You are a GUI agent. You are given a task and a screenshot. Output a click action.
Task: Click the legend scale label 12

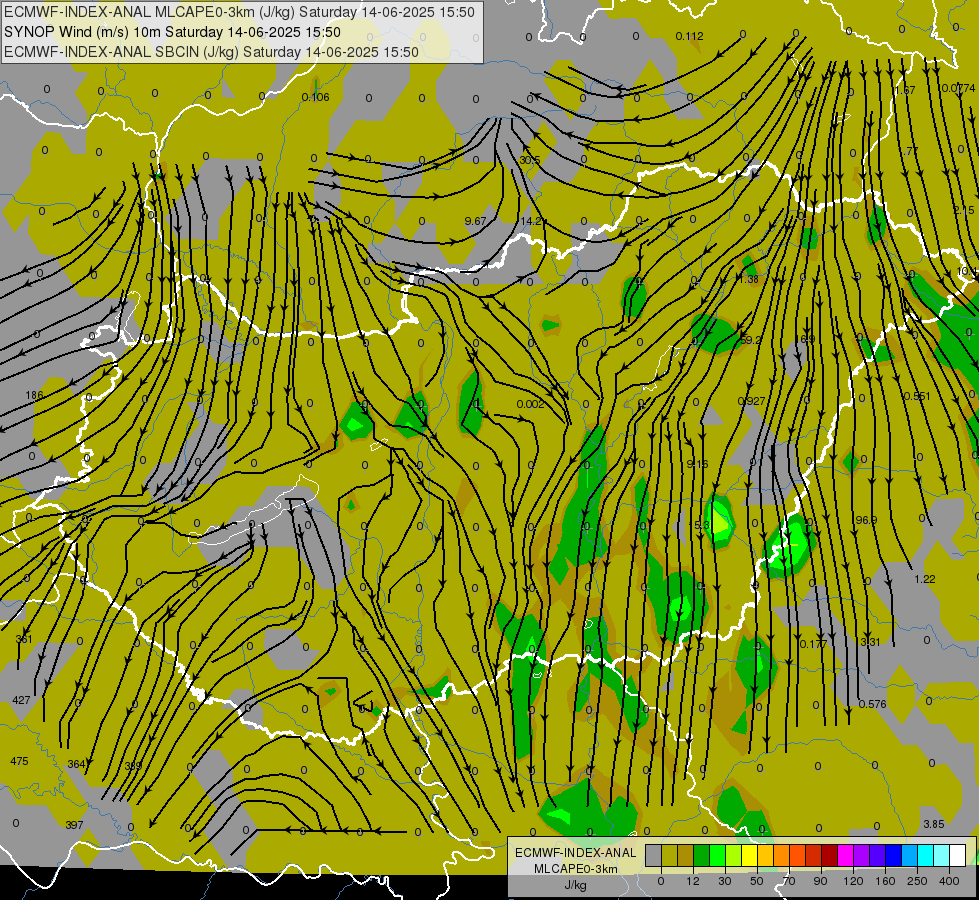pyautogui.click(x=693, y=881)
